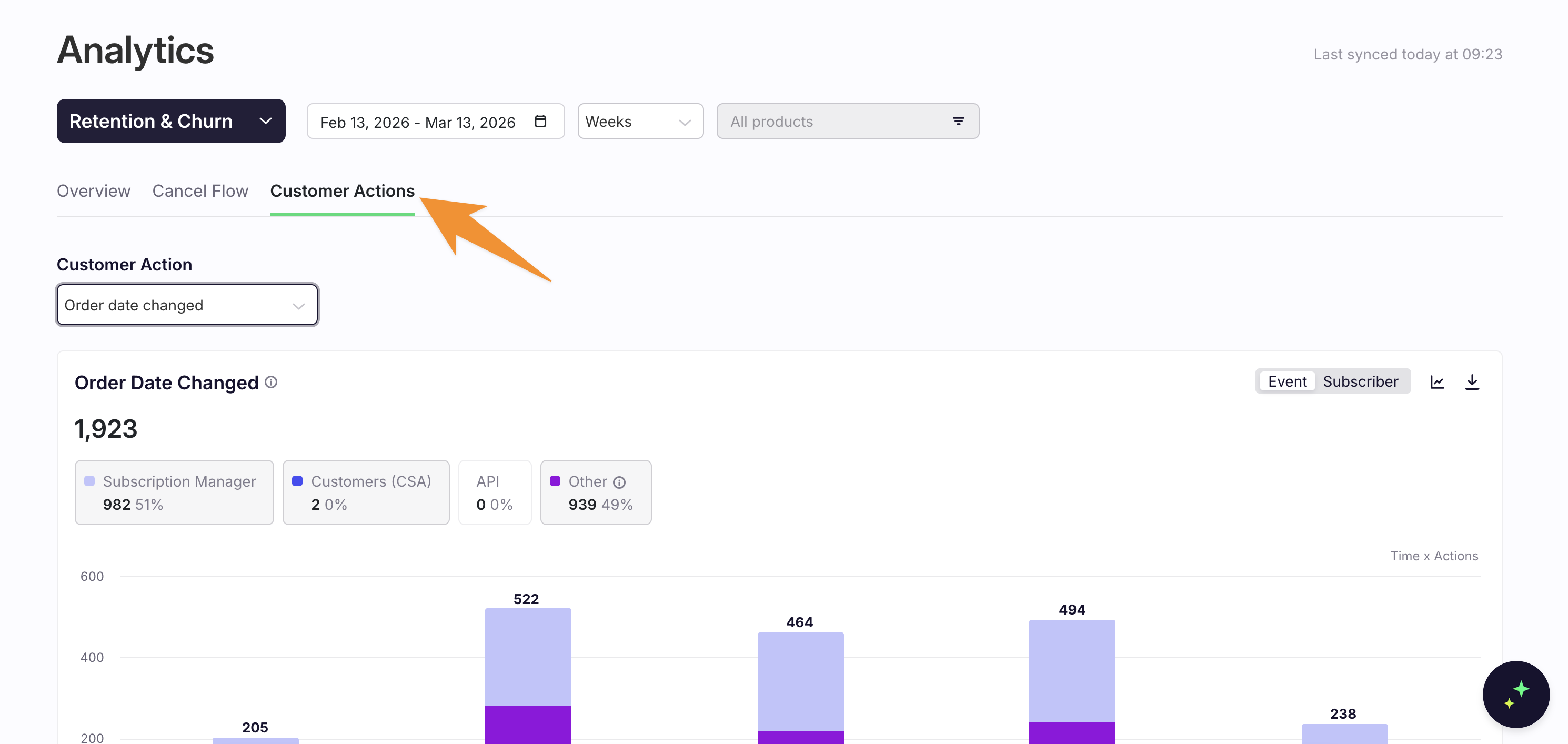Download the Order Date Changed chart data

[1473, 382]
